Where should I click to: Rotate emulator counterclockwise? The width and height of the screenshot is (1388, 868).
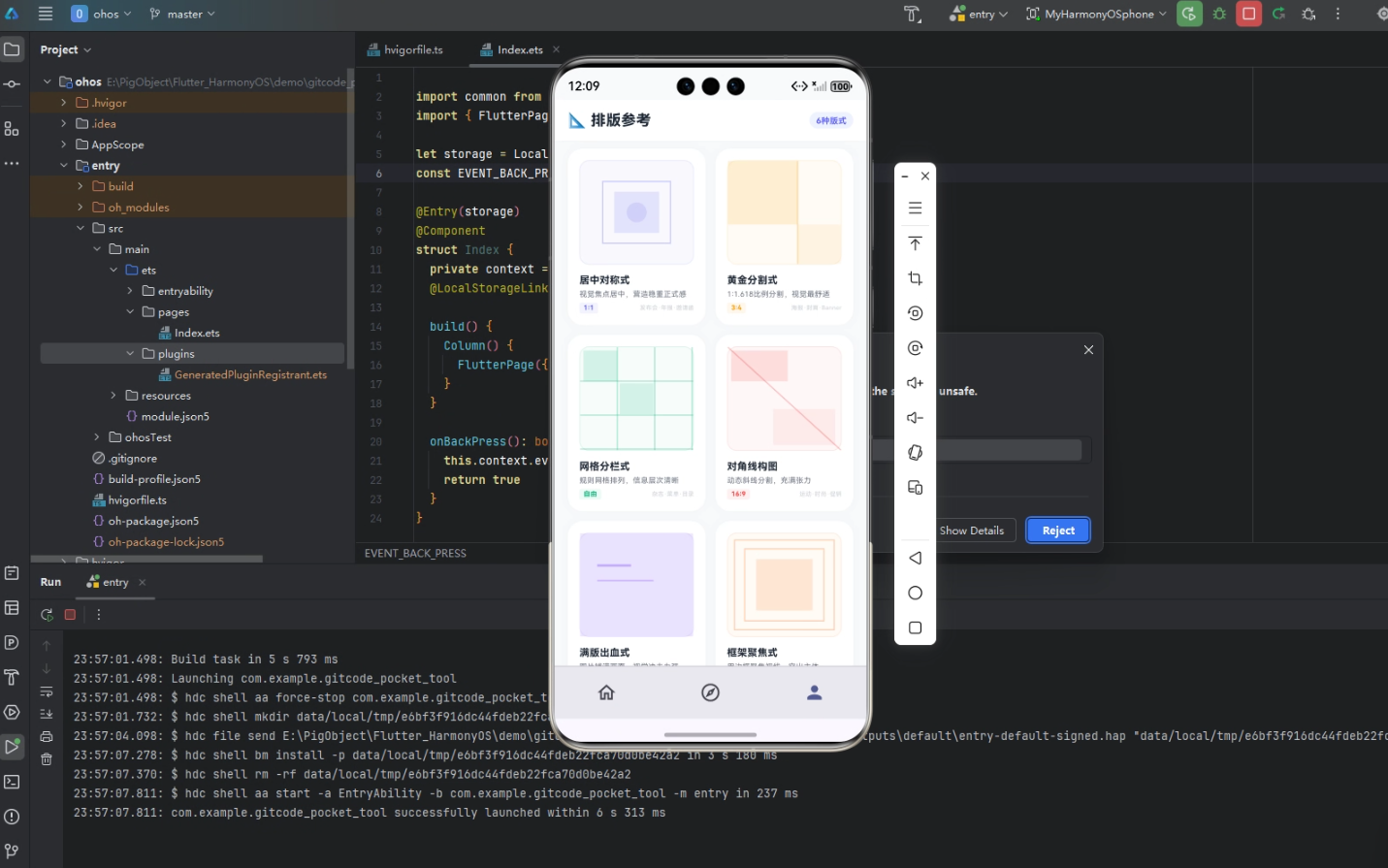(x=915, y=313)
